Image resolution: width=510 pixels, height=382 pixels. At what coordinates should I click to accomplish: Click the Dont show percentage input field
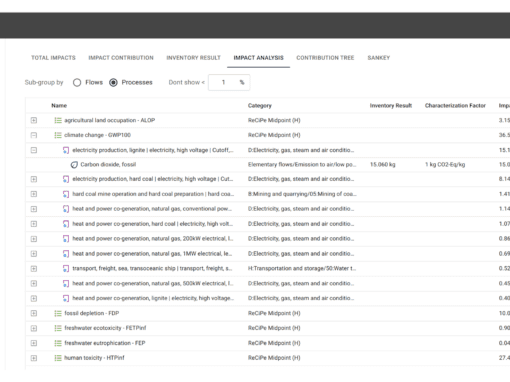(x=229, y=82)
